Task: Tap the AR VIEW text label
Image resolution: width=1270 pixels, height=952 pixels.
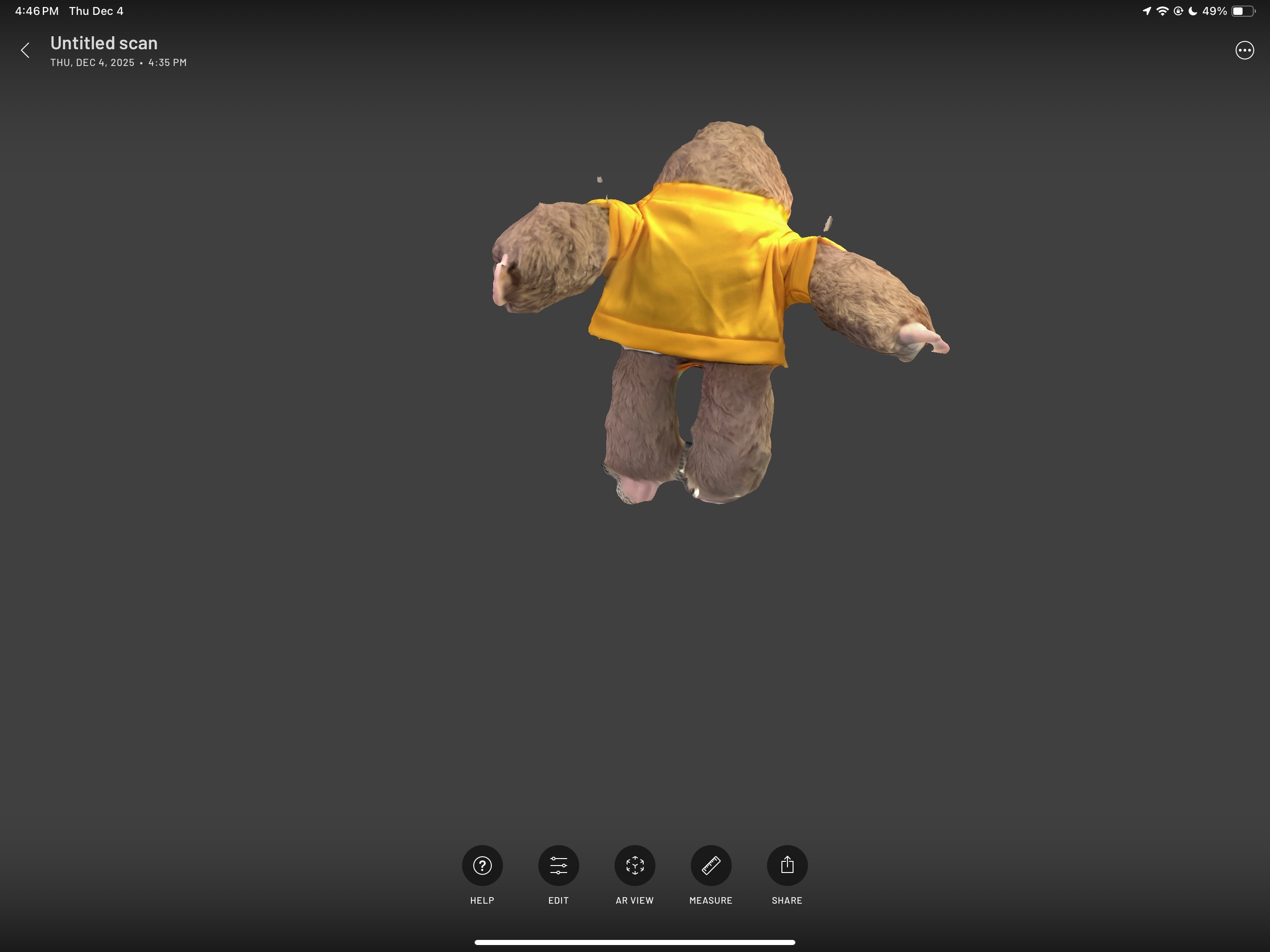Action: [x=635, y=900]
